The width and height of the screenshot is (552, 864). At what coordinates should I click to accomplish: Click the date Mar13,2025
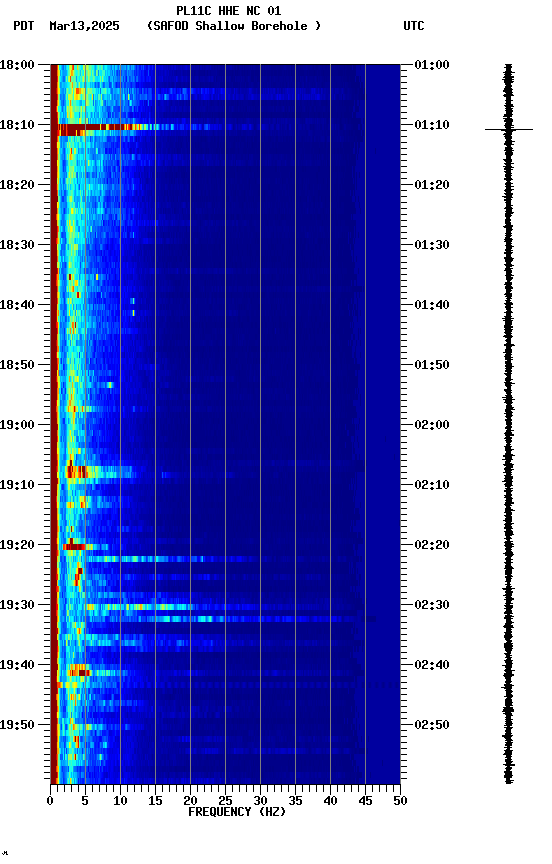[x=84, y=26]
